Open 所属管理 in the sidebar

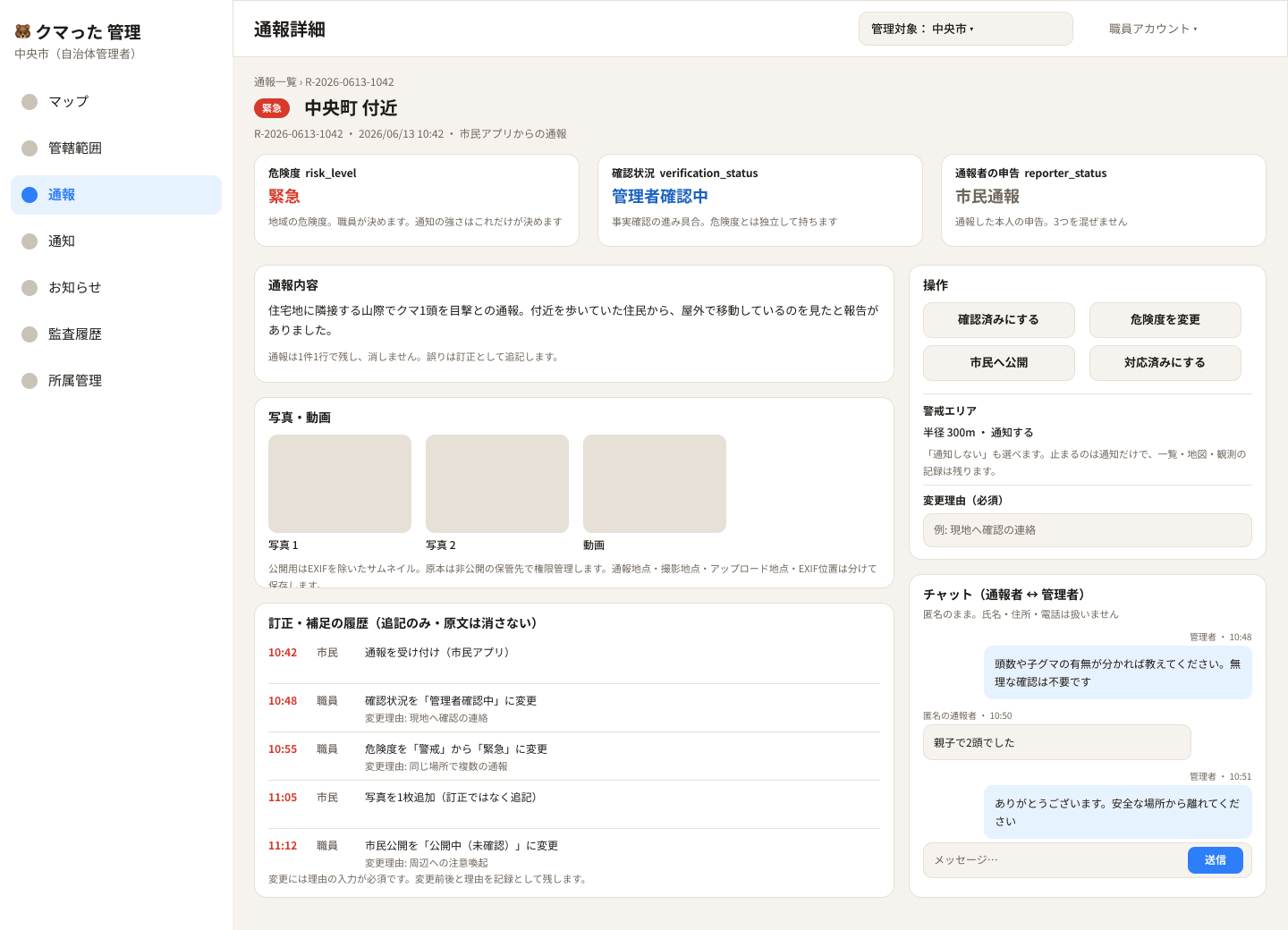click(x=116, y=381)
